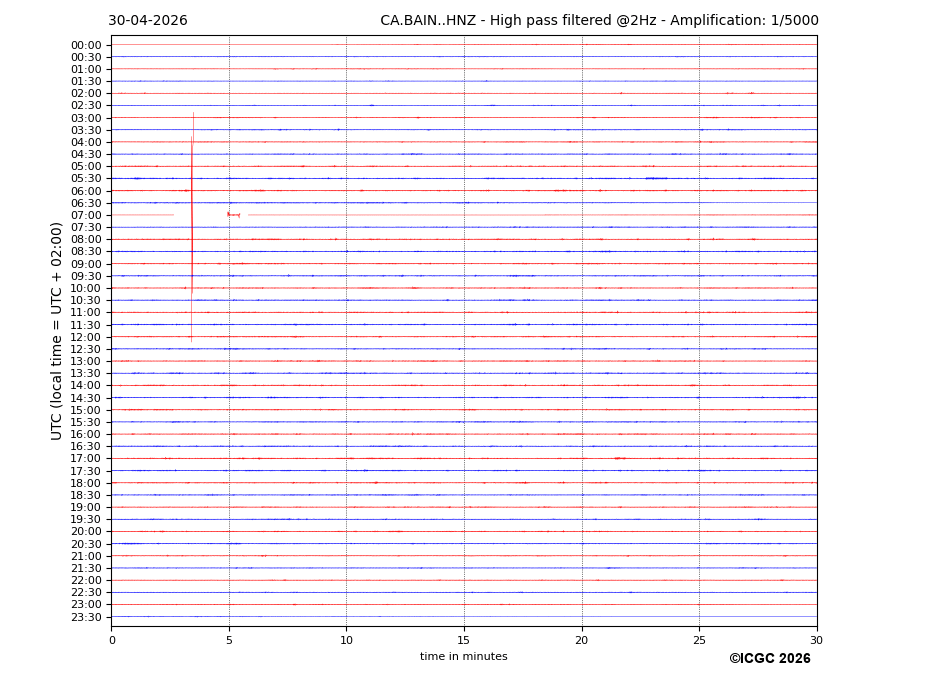Click the small red burst on the 07:00 trace
927x696 pixels.
pos(234,215)
